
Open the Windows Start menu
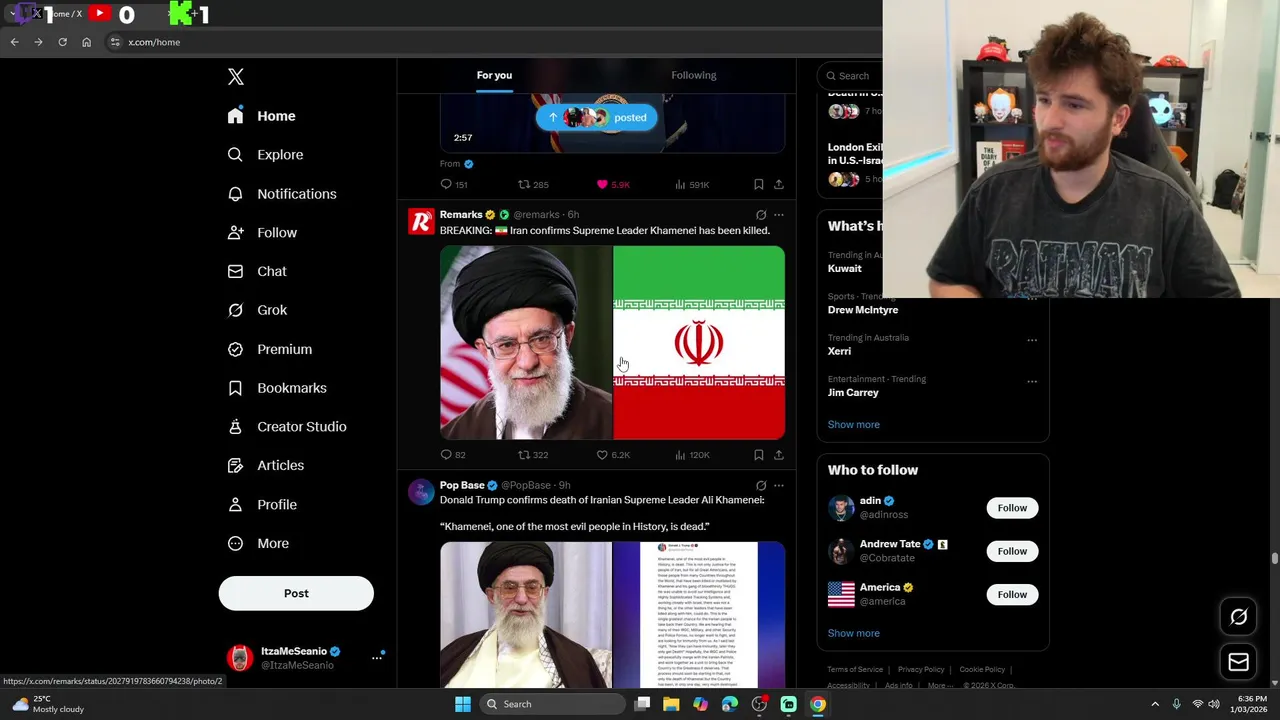462,704
